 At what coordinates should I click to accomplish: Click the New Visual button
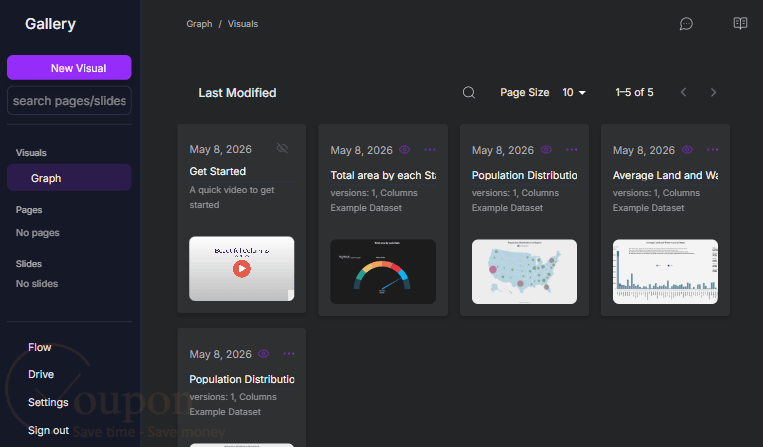coord(69,68)
